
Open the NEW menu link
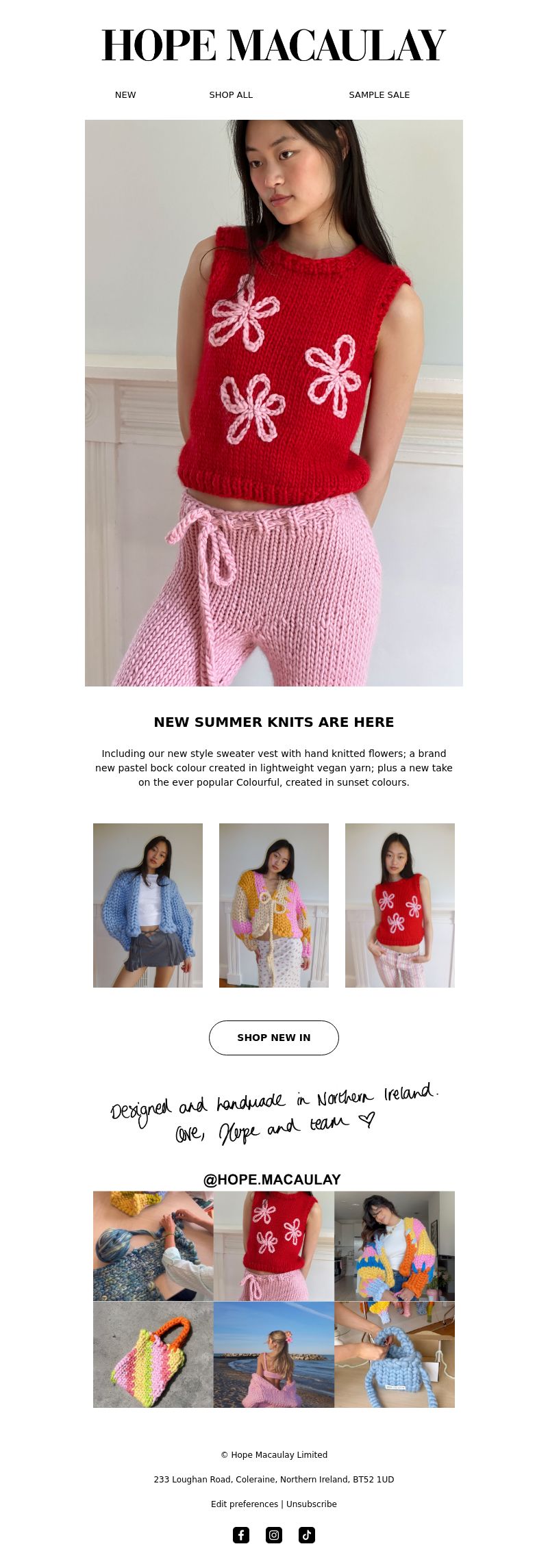pyautogui.click(x=125, y=95)
